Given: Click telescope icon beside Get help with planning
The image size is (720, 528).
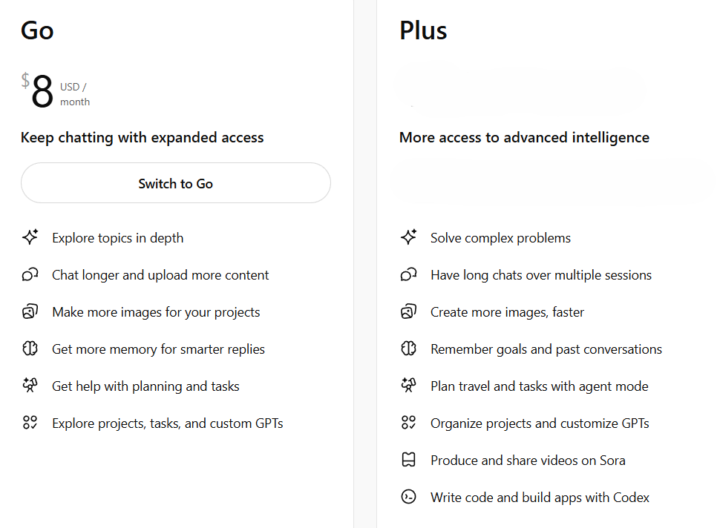Looking at the screenshot, I should click(x=30, y=386).
